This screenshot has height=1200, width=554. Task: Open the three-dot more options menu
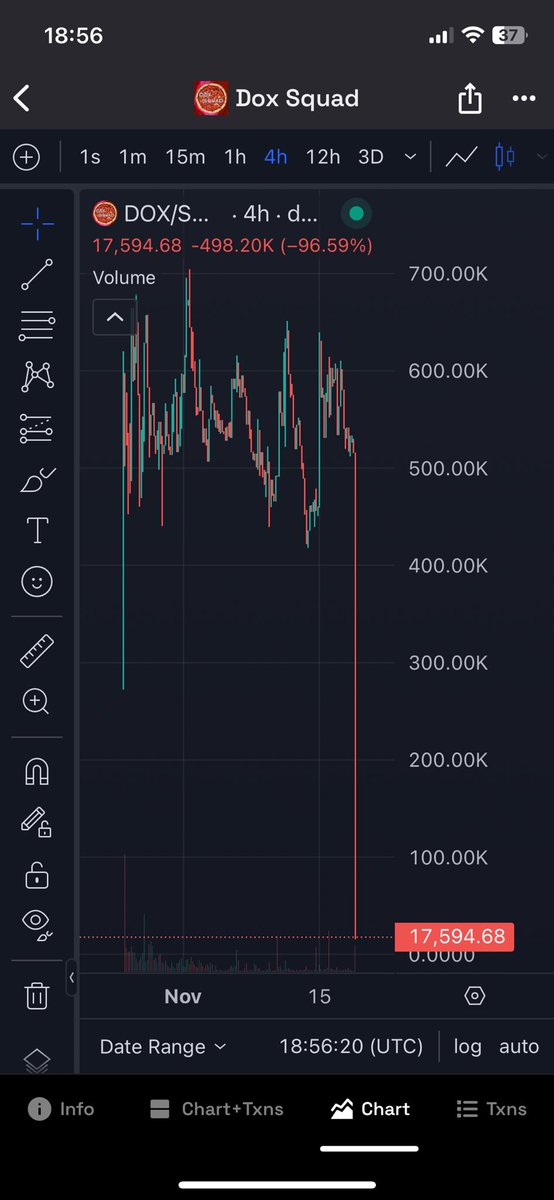pyautogui.click(x=524, y=98)
